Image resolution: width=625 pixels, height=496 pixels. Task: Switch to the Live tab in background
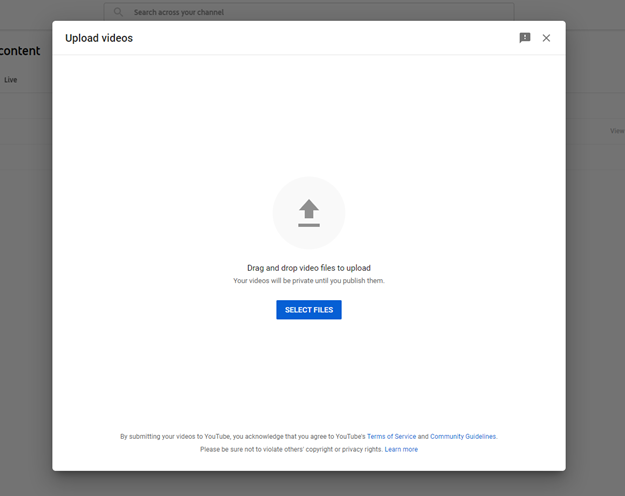click(11, 80)
